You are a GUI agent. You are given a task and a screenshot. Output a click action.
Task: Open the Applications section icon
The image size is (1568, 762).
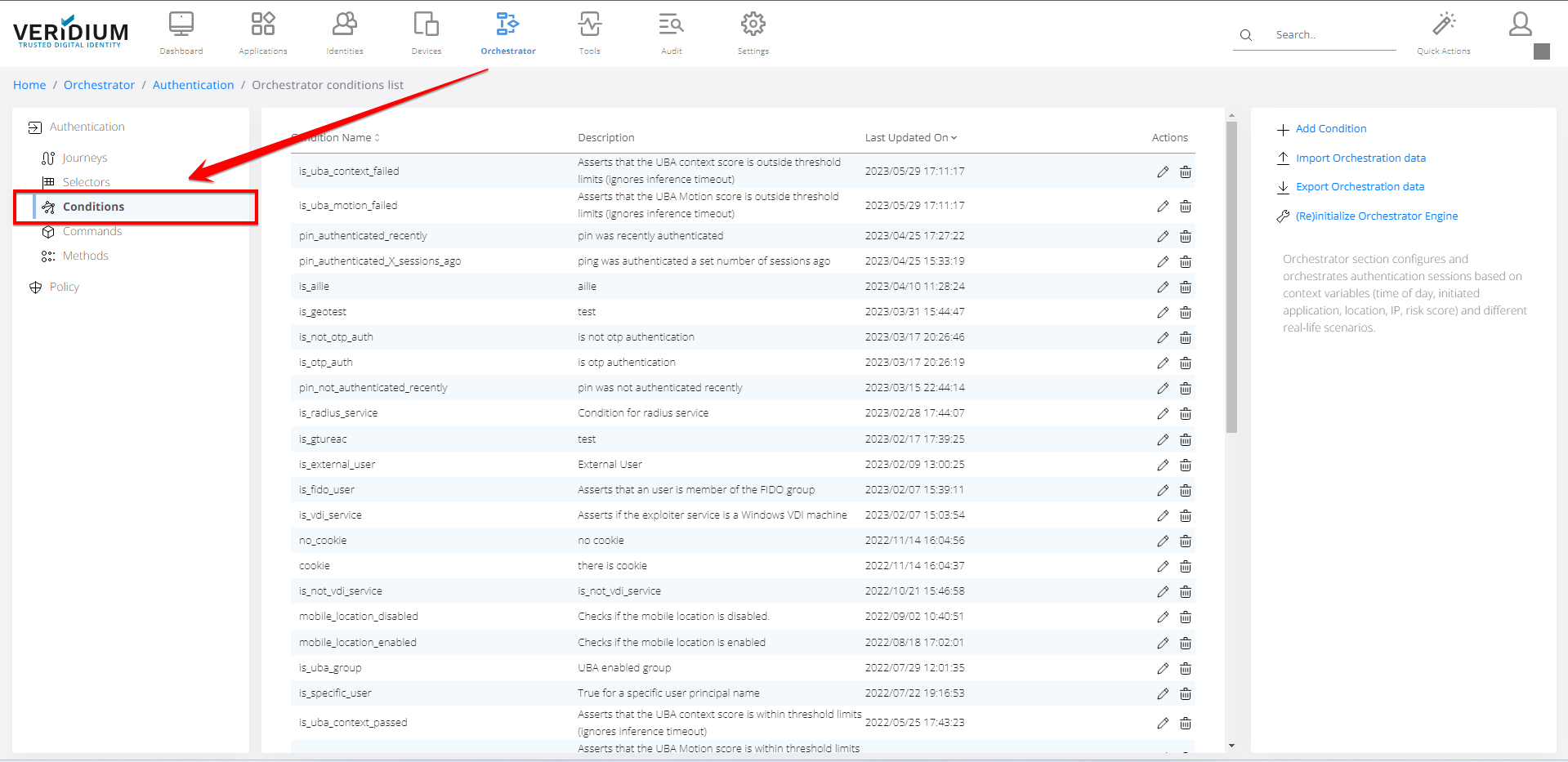tap(262, 25)
